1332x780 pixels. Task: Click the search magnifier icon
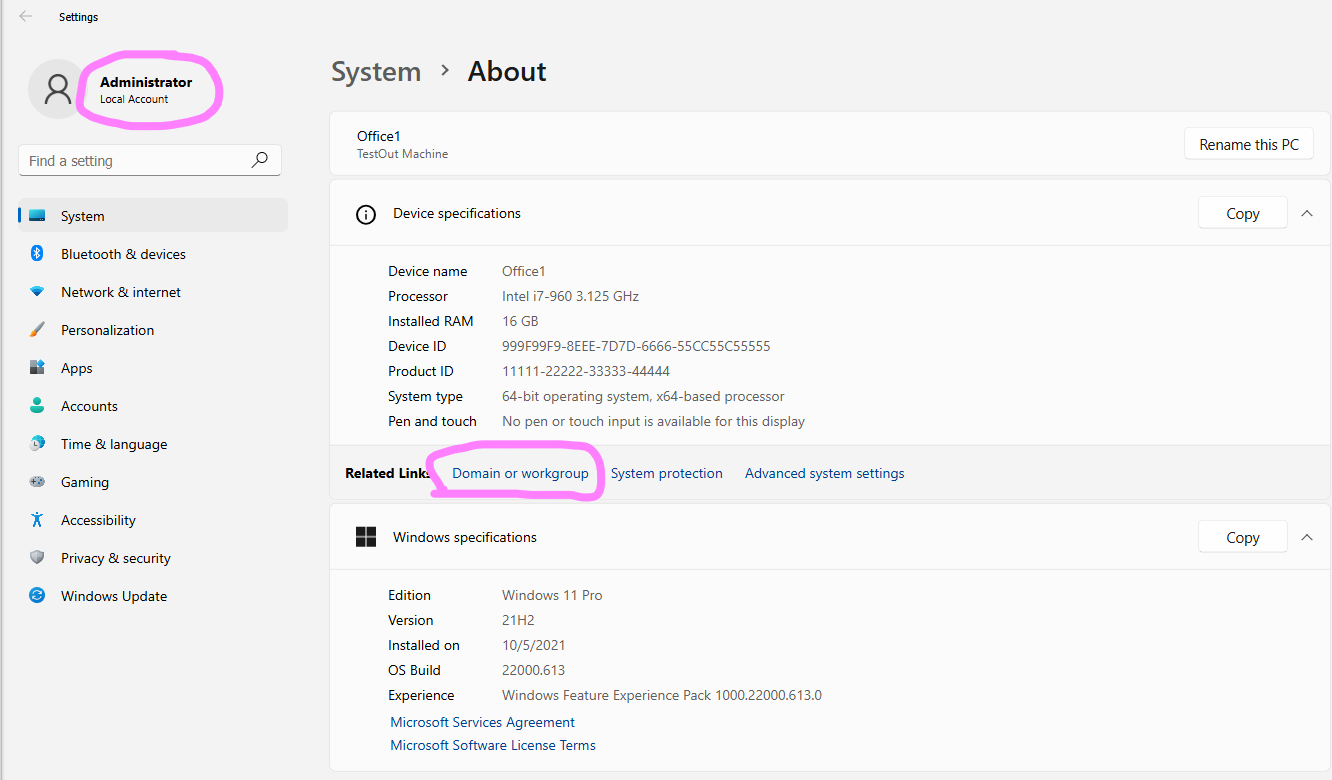point(260,160)
